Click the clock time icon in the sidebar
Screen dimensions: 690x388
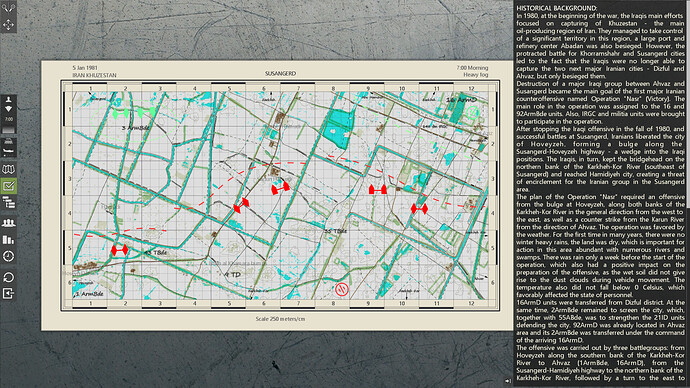point(8,256)
